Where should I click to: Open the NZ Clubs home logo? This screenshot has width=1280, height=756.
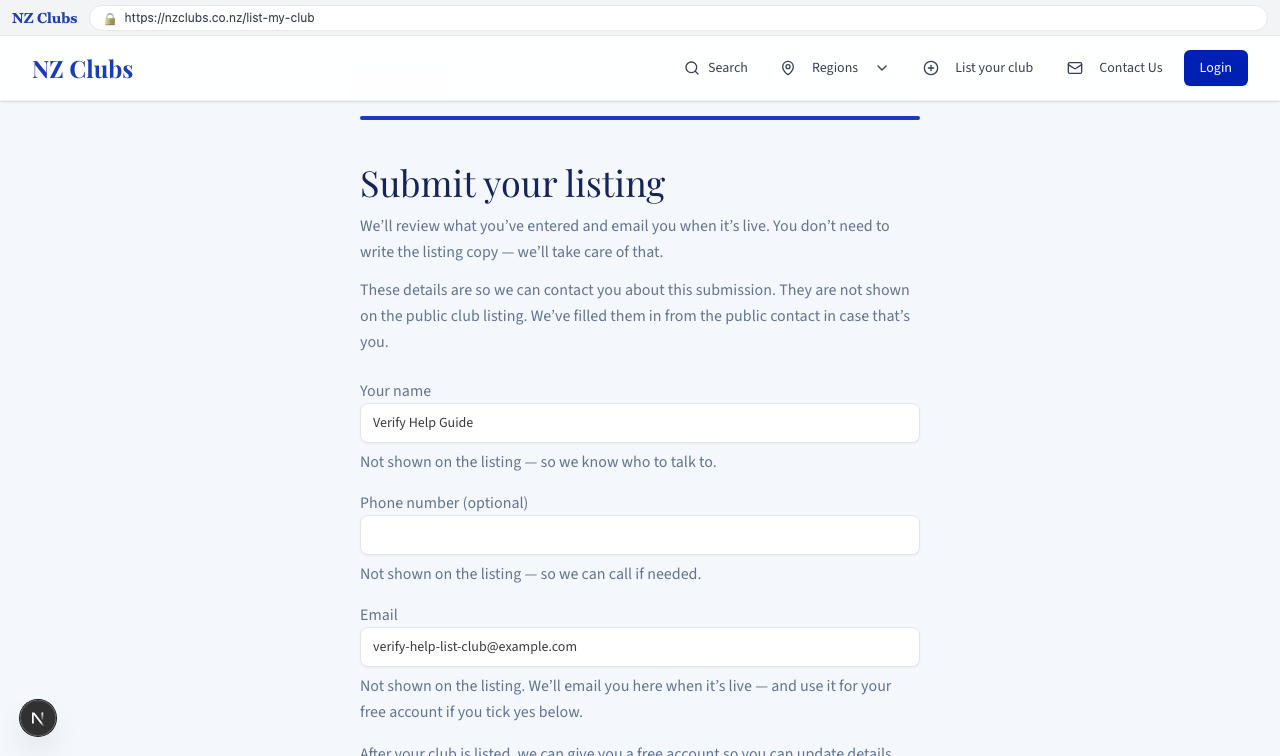coord(82,69)
